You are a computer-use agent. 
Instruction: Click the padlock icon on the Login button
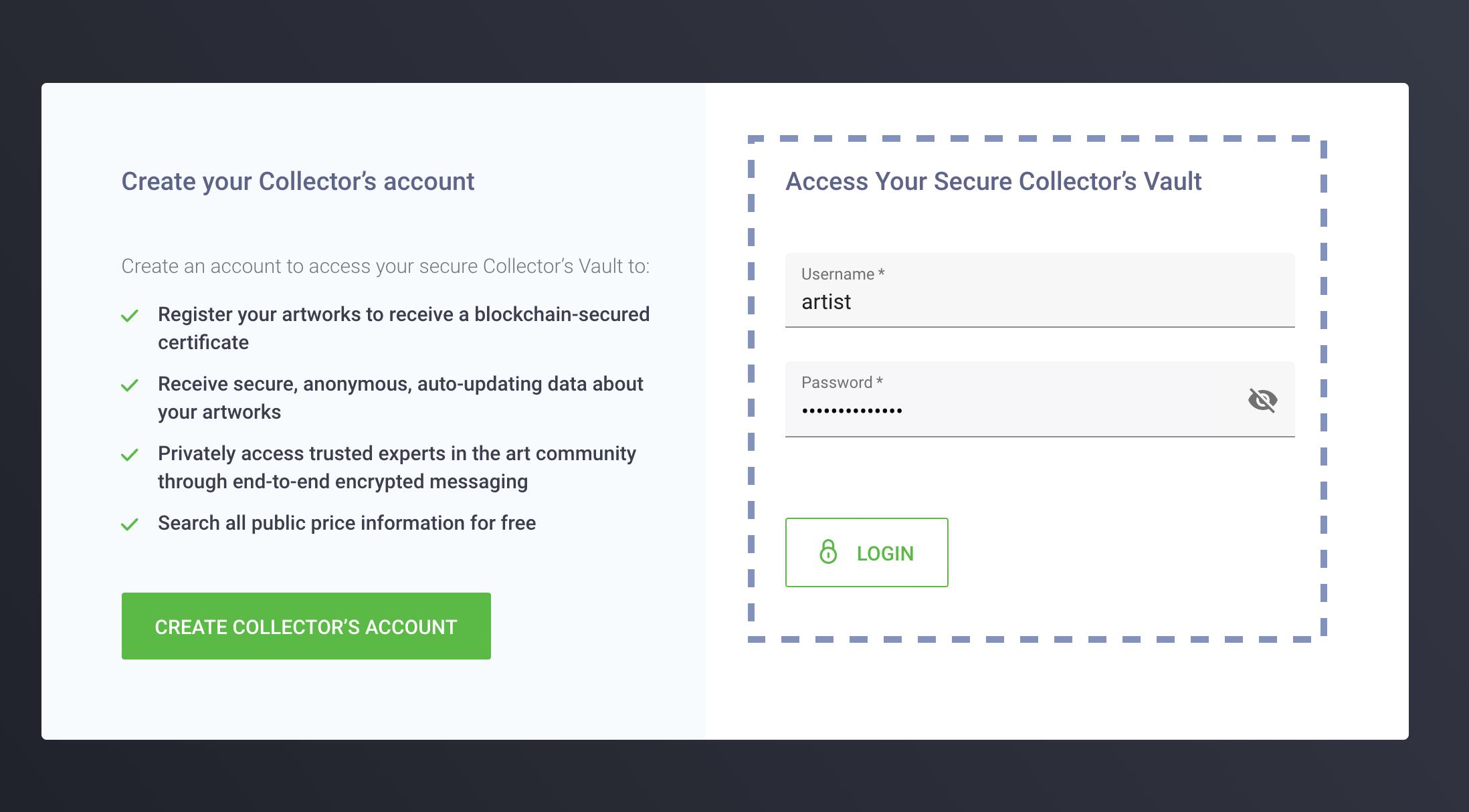(828, 552)
